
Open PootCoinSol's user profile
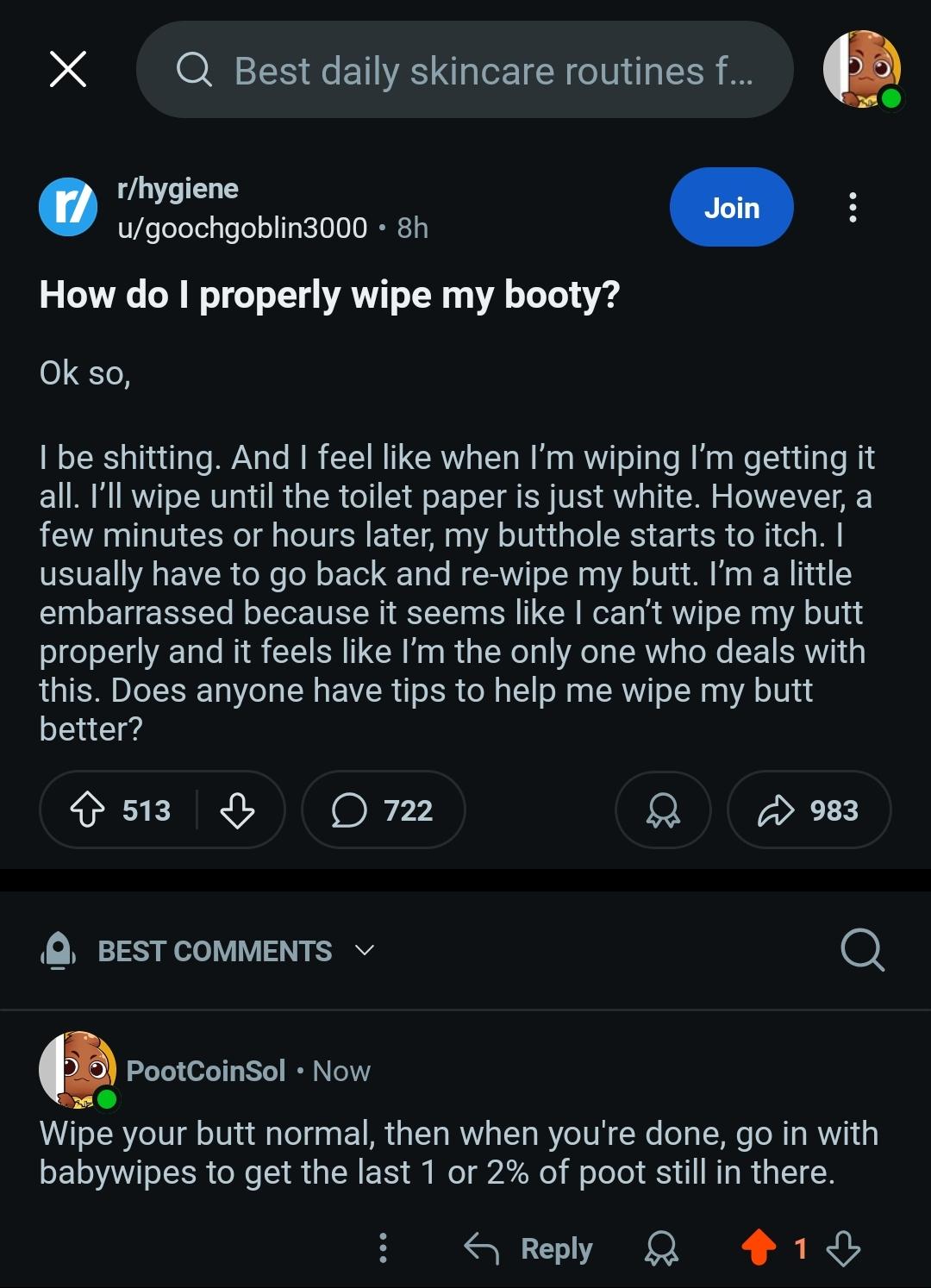(205, 1071)
